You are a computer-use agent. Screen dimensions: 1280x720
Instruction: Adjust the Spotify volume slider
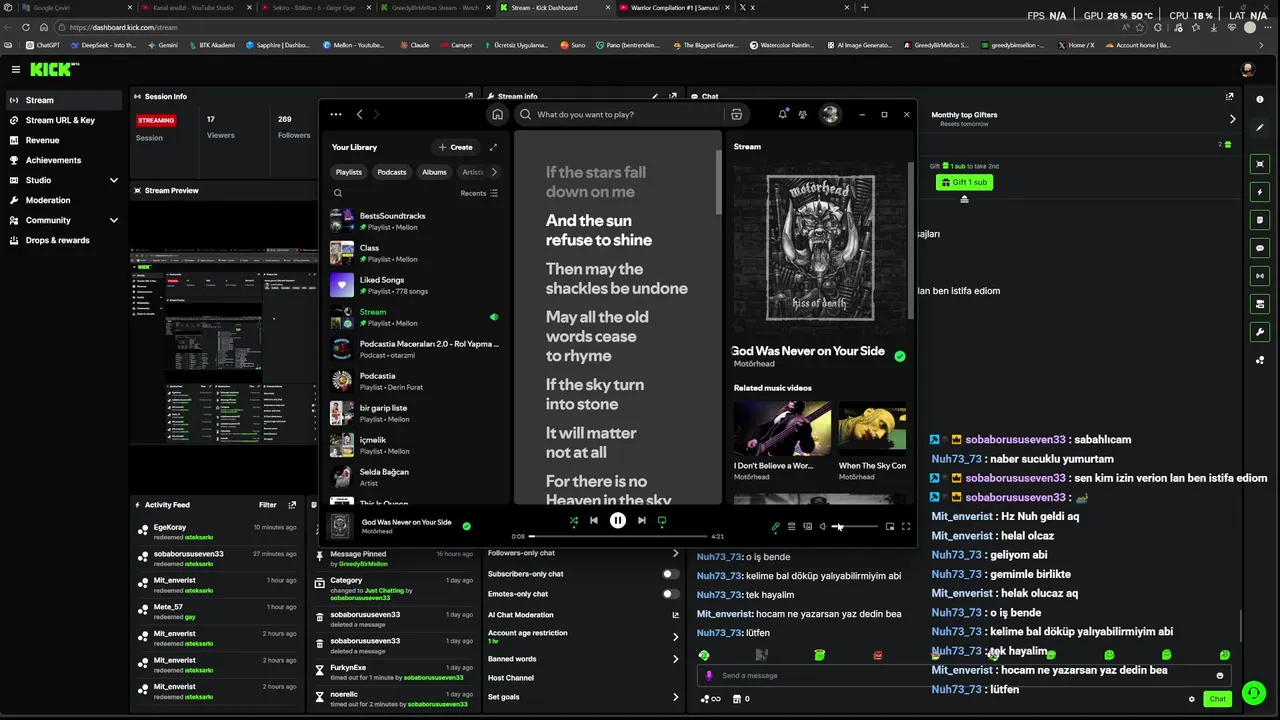tap(855, 526)
